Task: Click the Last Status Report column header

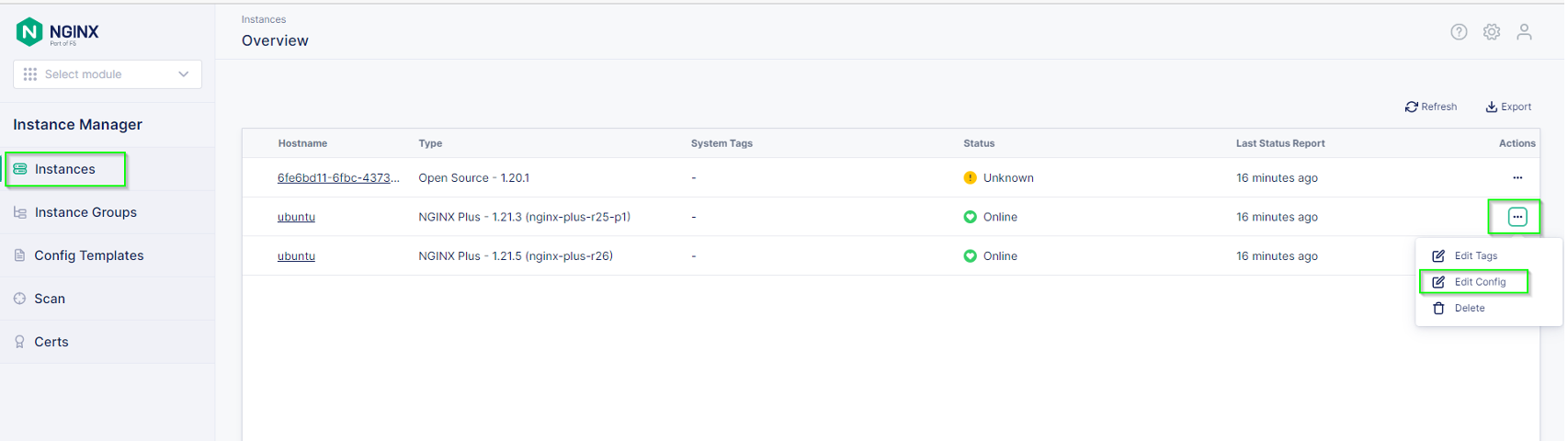Action: [1280, 143]
